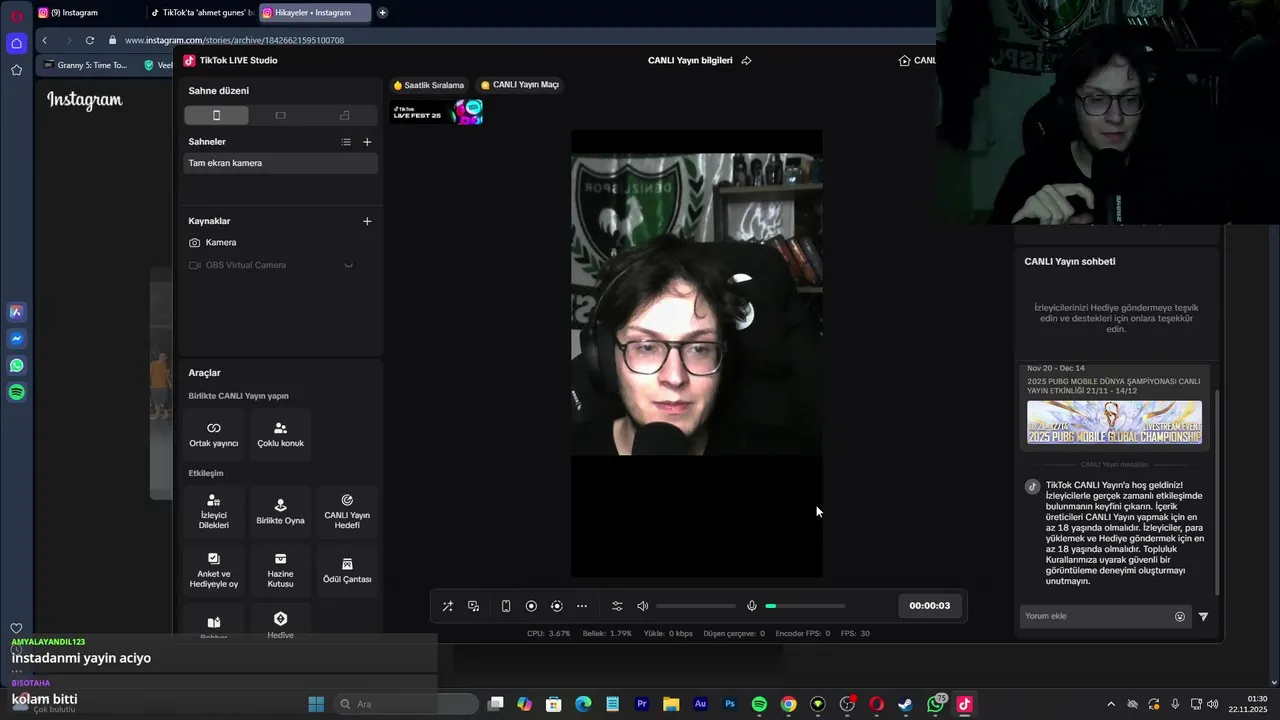Select the Tam ekran kamera scene
This screenshot has width=1280, height=720.
point(280,163)
